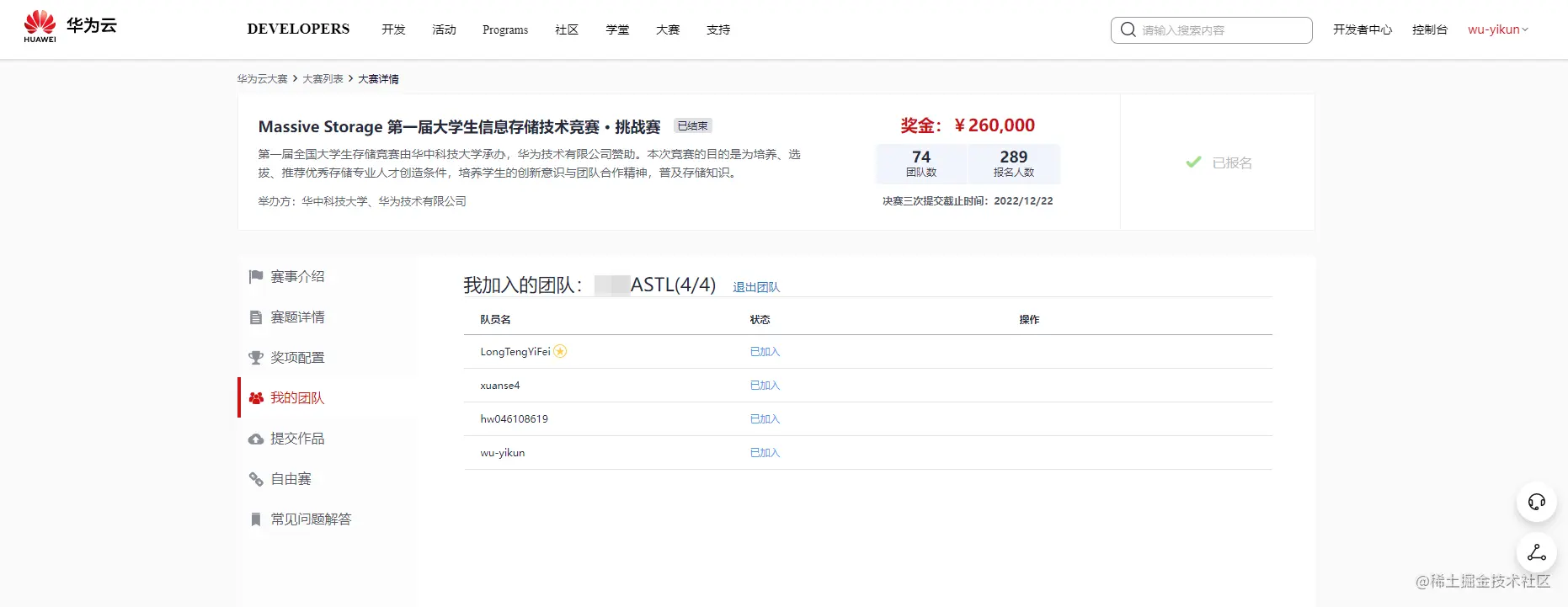Open the 活动 menu
Viewport: 1568px width, 607px height.
pos(444,29)
